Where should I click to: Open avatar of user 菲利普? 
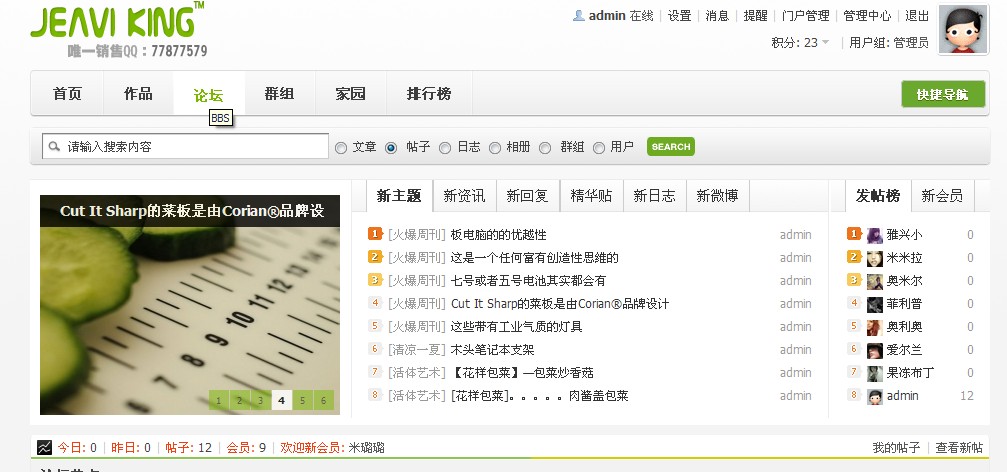(874, 304)
